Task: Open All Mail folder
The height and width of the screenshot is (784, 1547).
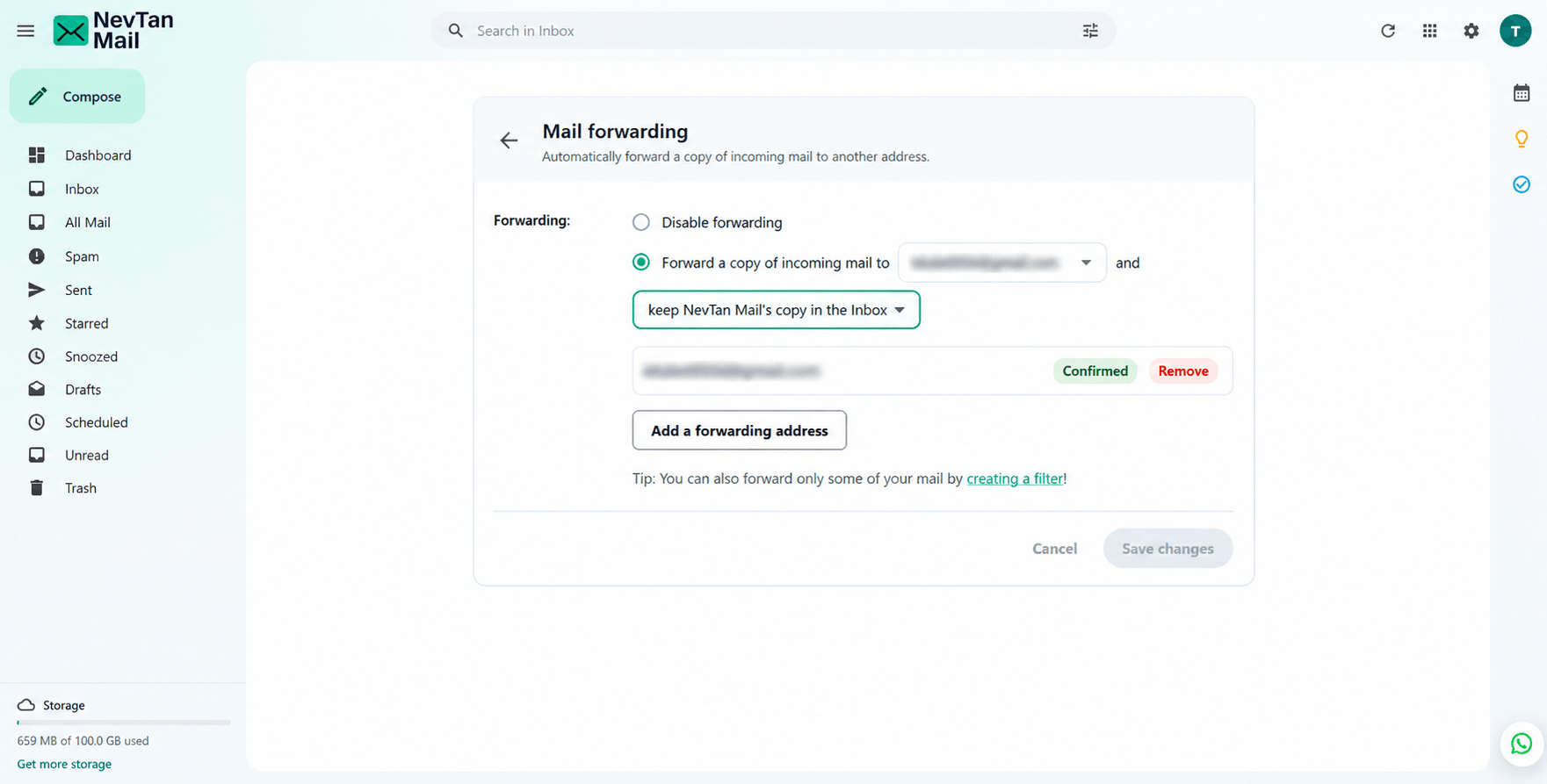Action: click(x=87, y=222)
